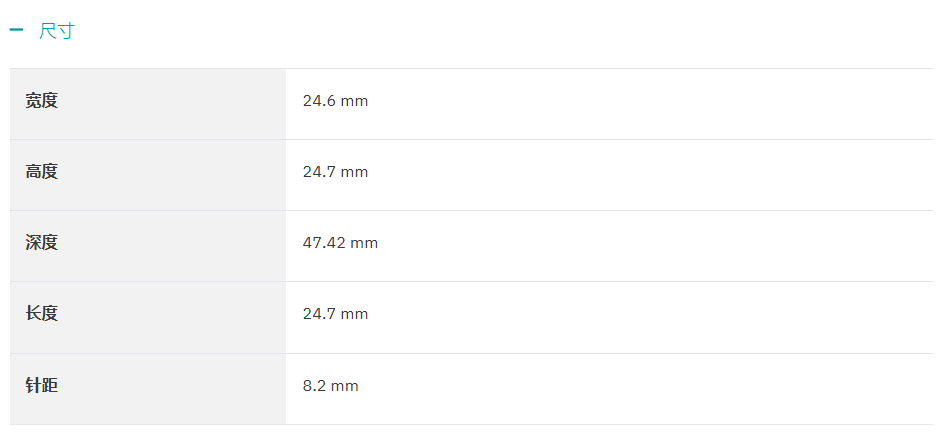Click the 8.2 mm pin pitch value

coord(331,386)
